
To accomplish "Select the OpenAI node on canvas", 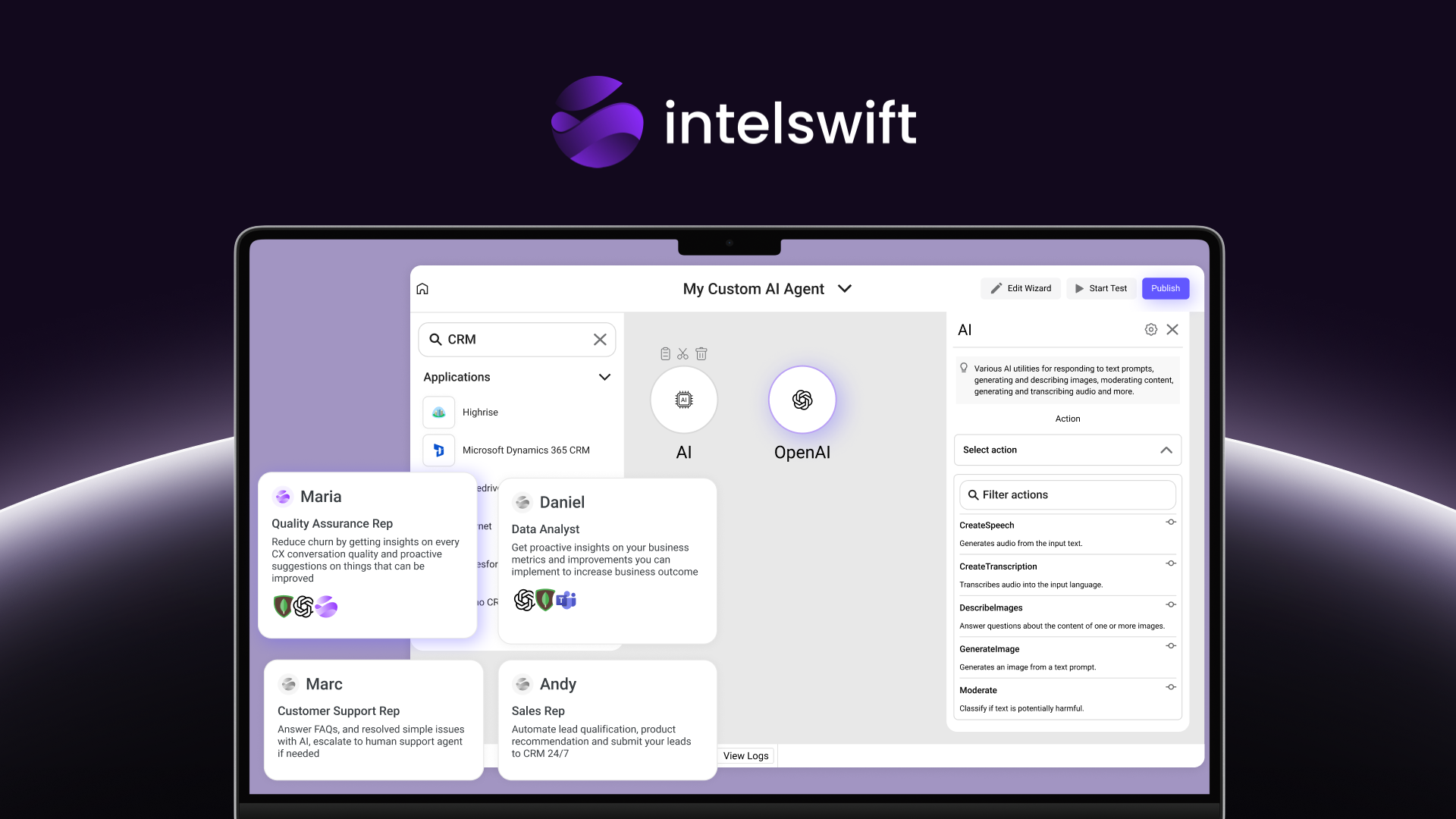I will [802, 400].
